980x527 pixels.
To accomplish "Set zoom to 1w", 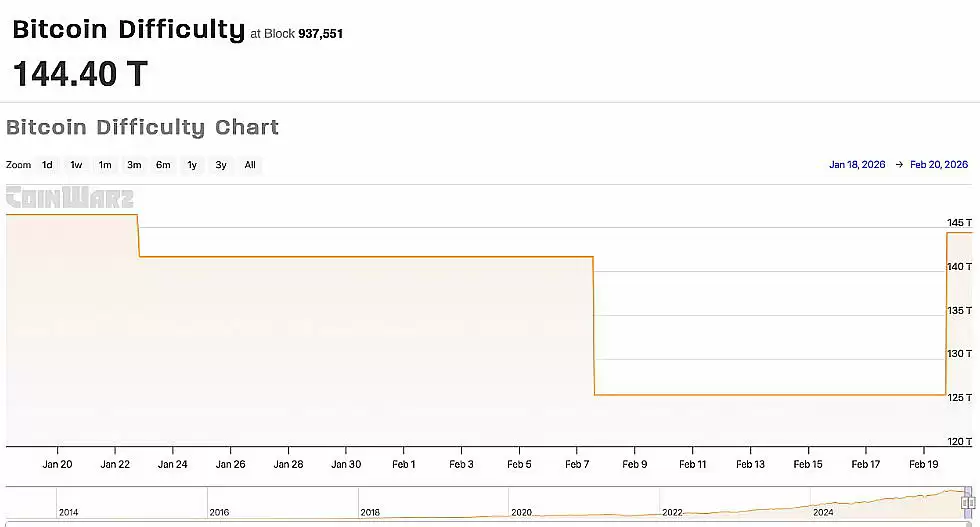I will tap(76, 165).
